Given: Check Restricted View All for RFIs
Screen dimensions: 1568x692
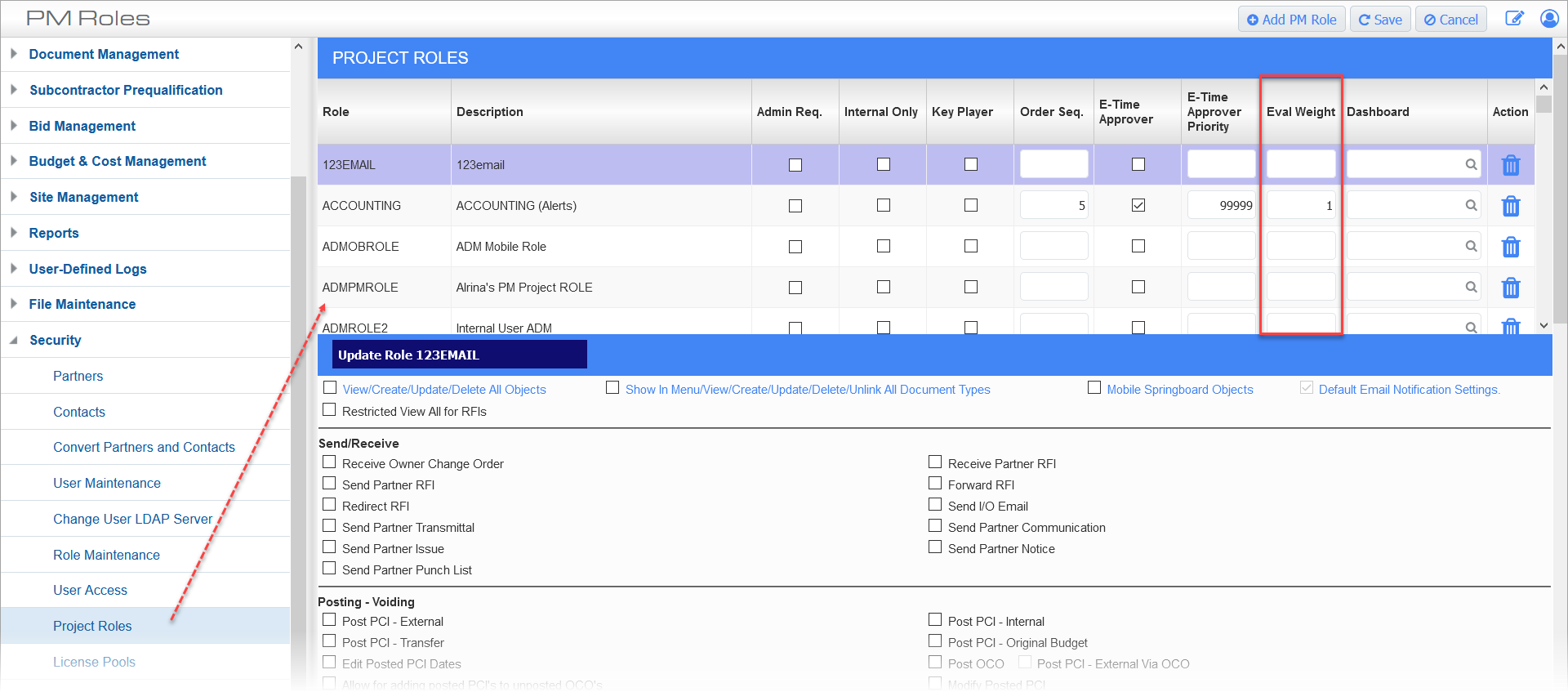Looking at the screenshot, I should tap(330, 410).
